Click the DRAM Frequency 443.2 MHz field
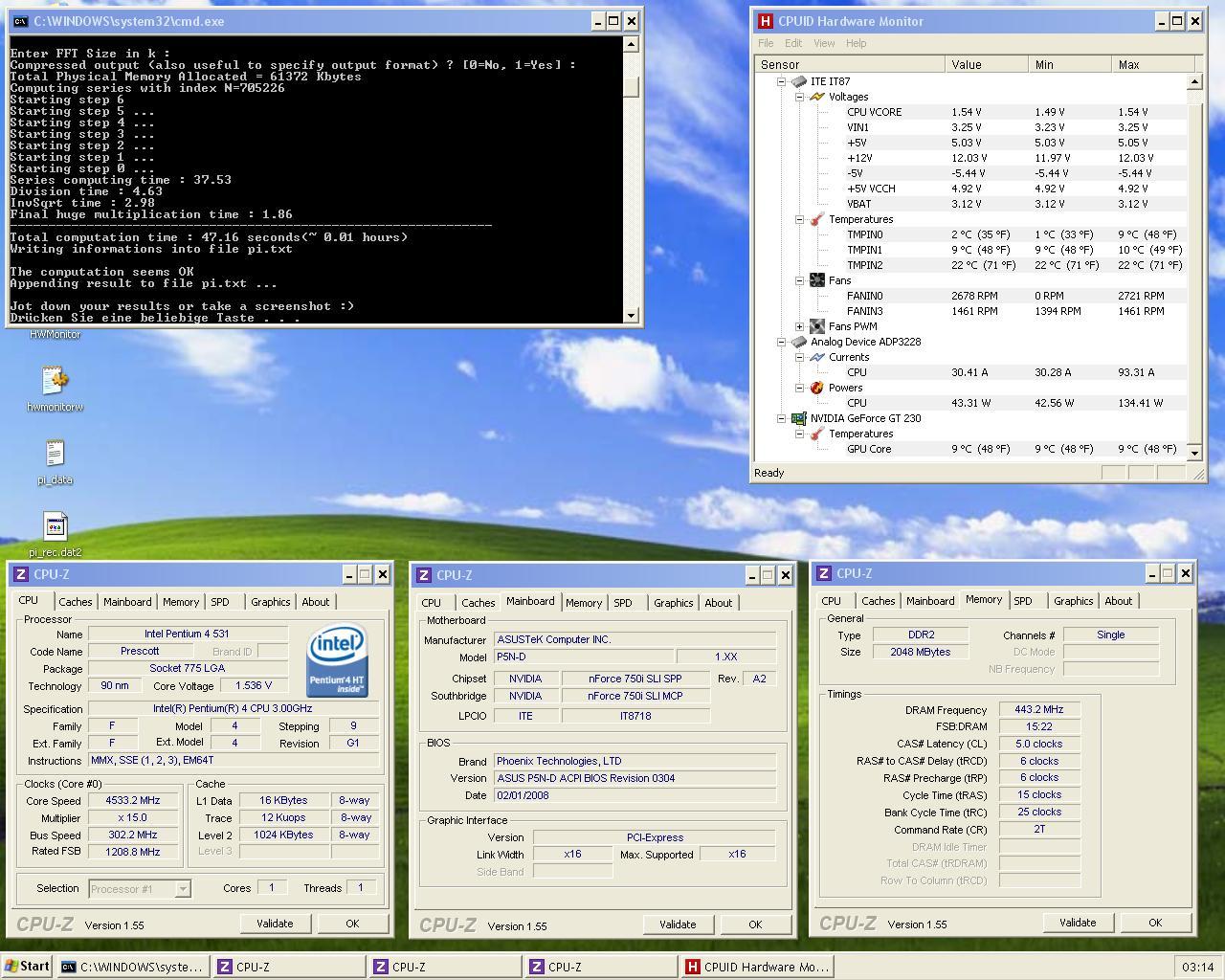The height and width of the screenshot is (980, 1225). pyautogui.click(x=1039, y=710)
